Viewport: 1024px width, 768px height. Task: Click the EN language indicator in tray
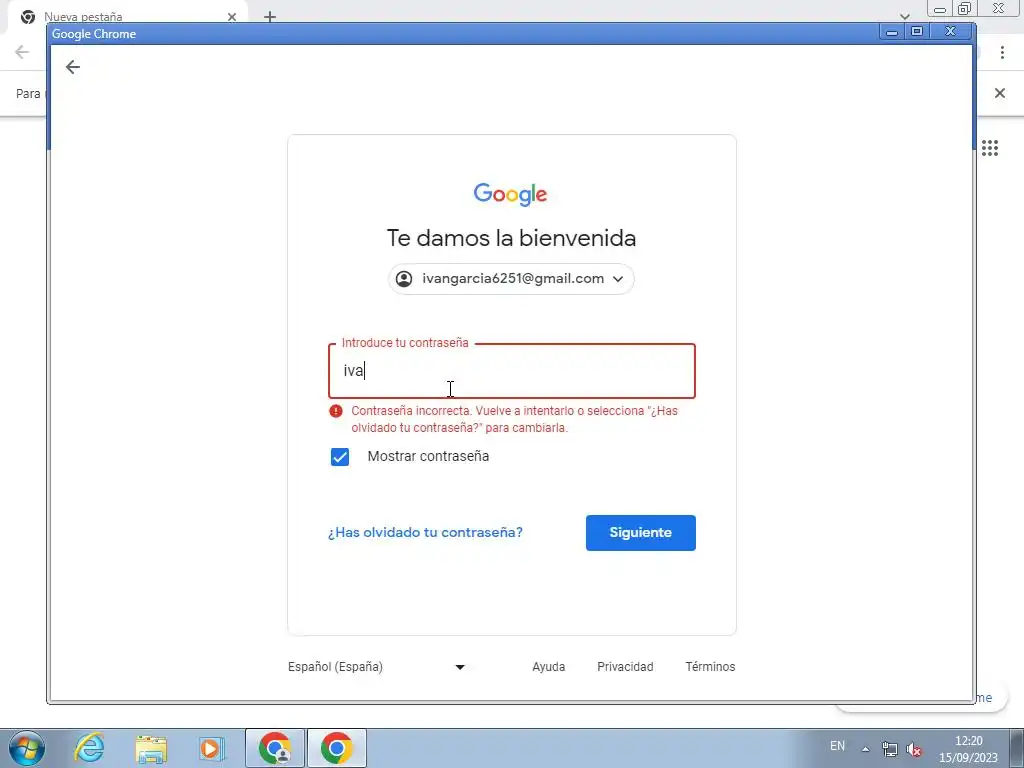(x=837, y=746)
